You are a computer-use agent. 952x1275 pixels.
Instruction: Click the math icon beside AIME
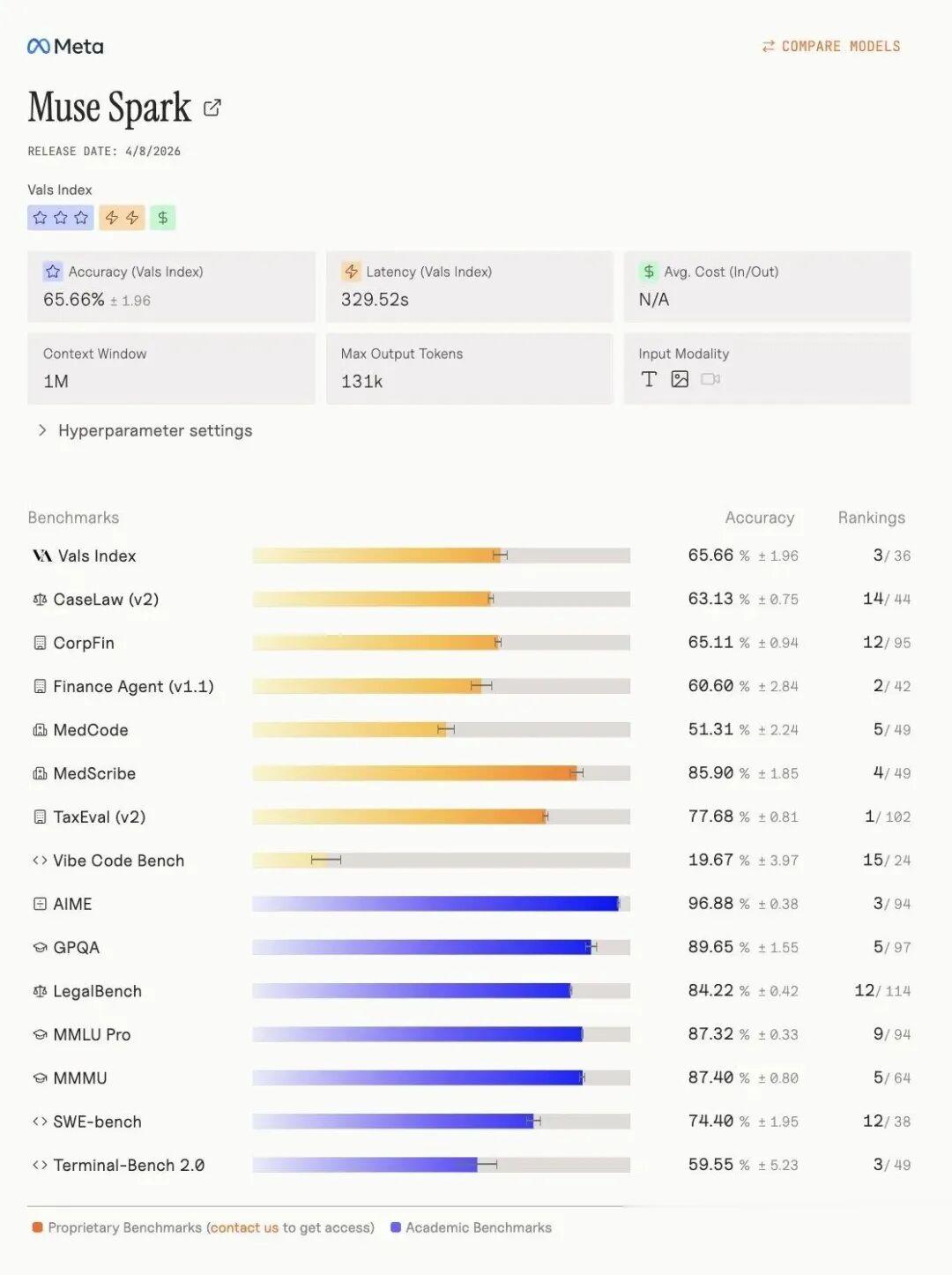coord(40,904)
